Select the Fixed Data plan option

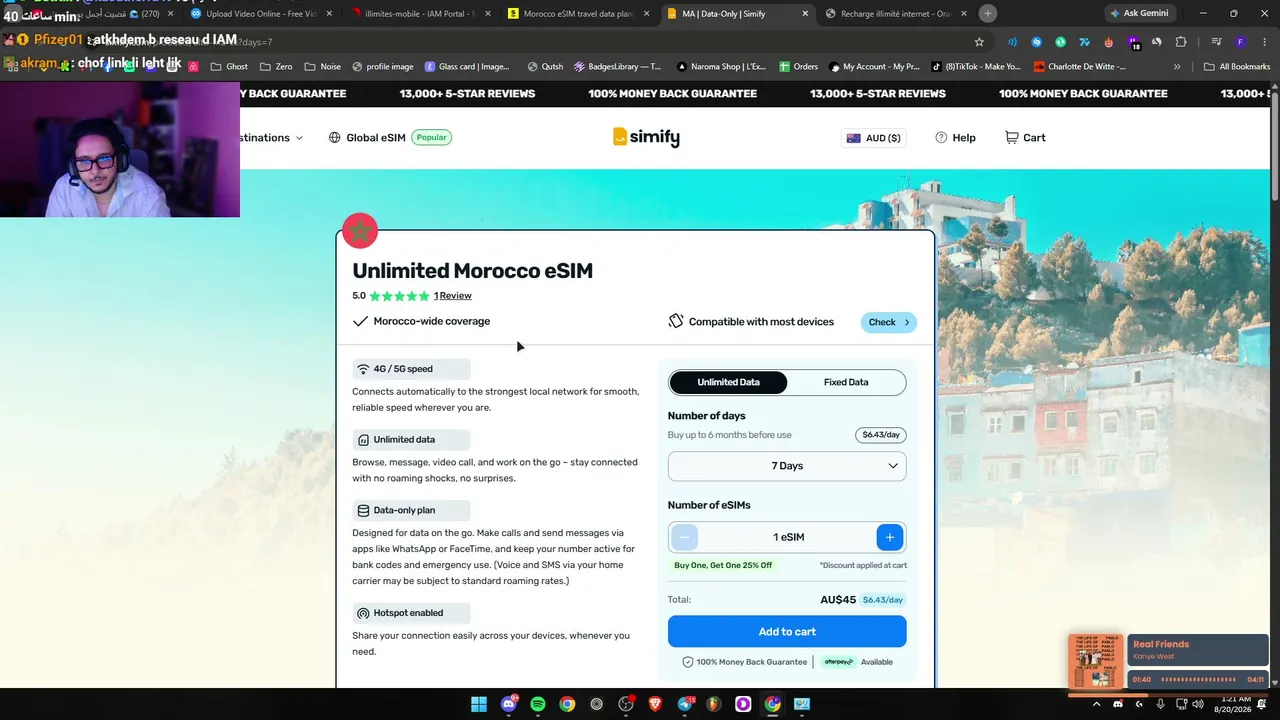click(x=846, y=382)
